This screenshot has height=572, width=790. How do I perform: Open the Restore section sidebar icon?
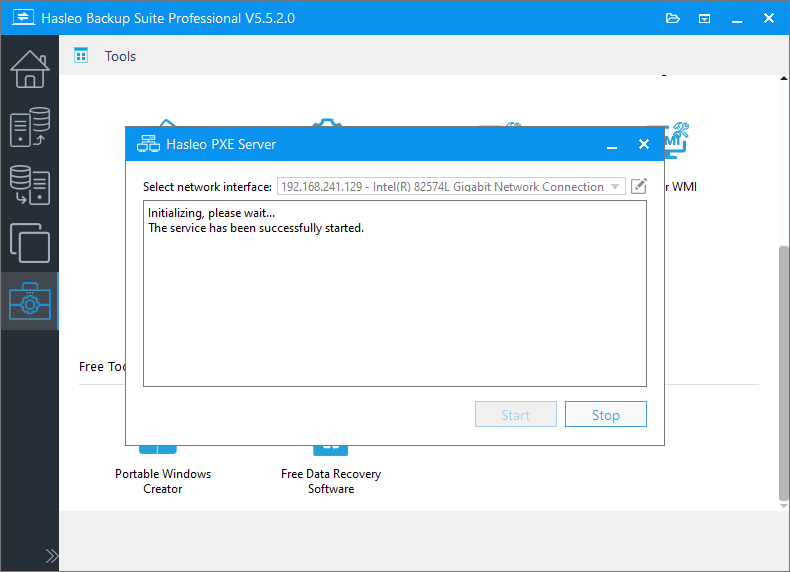(30, 185)
